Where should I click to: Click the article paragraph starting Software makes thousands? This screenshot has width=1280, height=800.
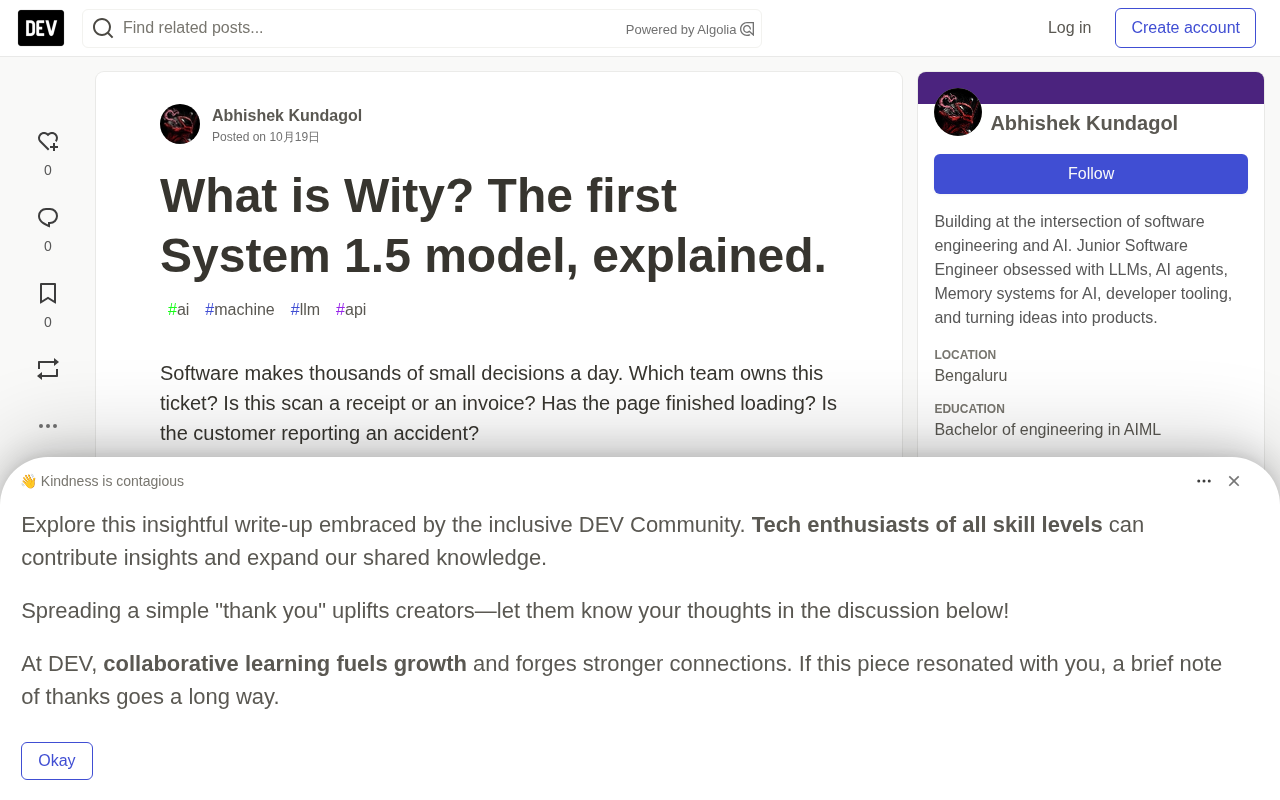[499, 404]
